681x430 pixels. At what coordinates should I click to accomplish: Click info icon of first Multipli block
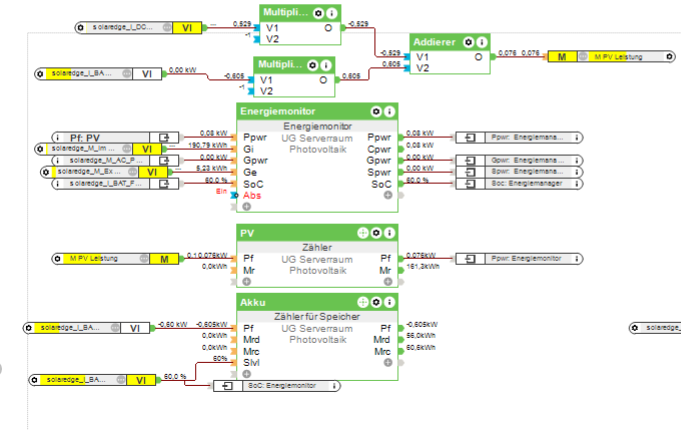tap(331, 13)
